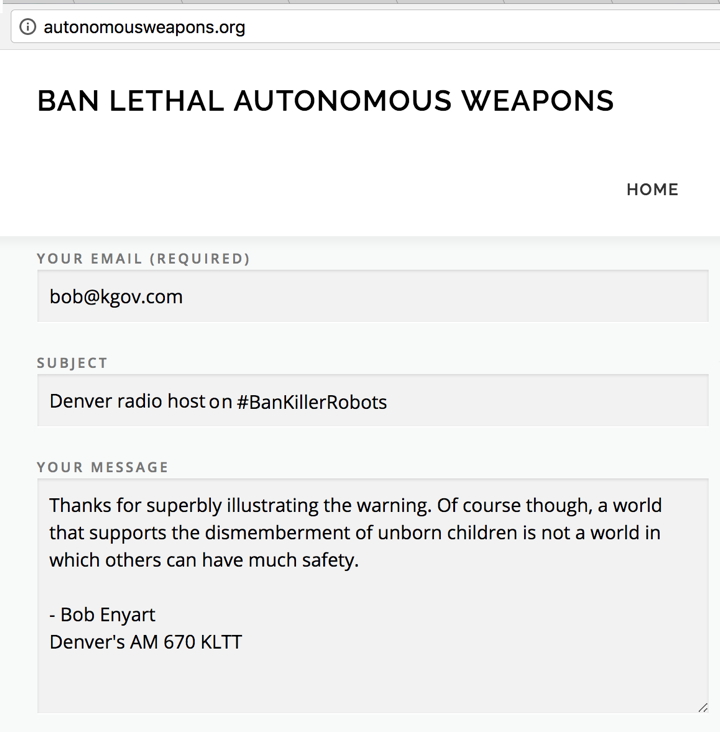The image size is (720, 732).
Task: Click the site information icon in address bar
Action: (28, 27)
